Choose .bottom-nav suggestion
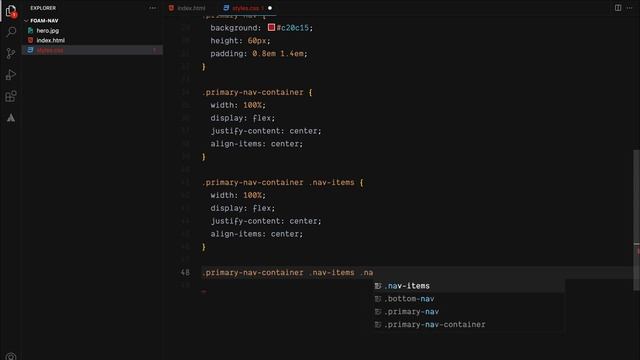The height and width of the screenshot is (360, 640). coord(468,299)
